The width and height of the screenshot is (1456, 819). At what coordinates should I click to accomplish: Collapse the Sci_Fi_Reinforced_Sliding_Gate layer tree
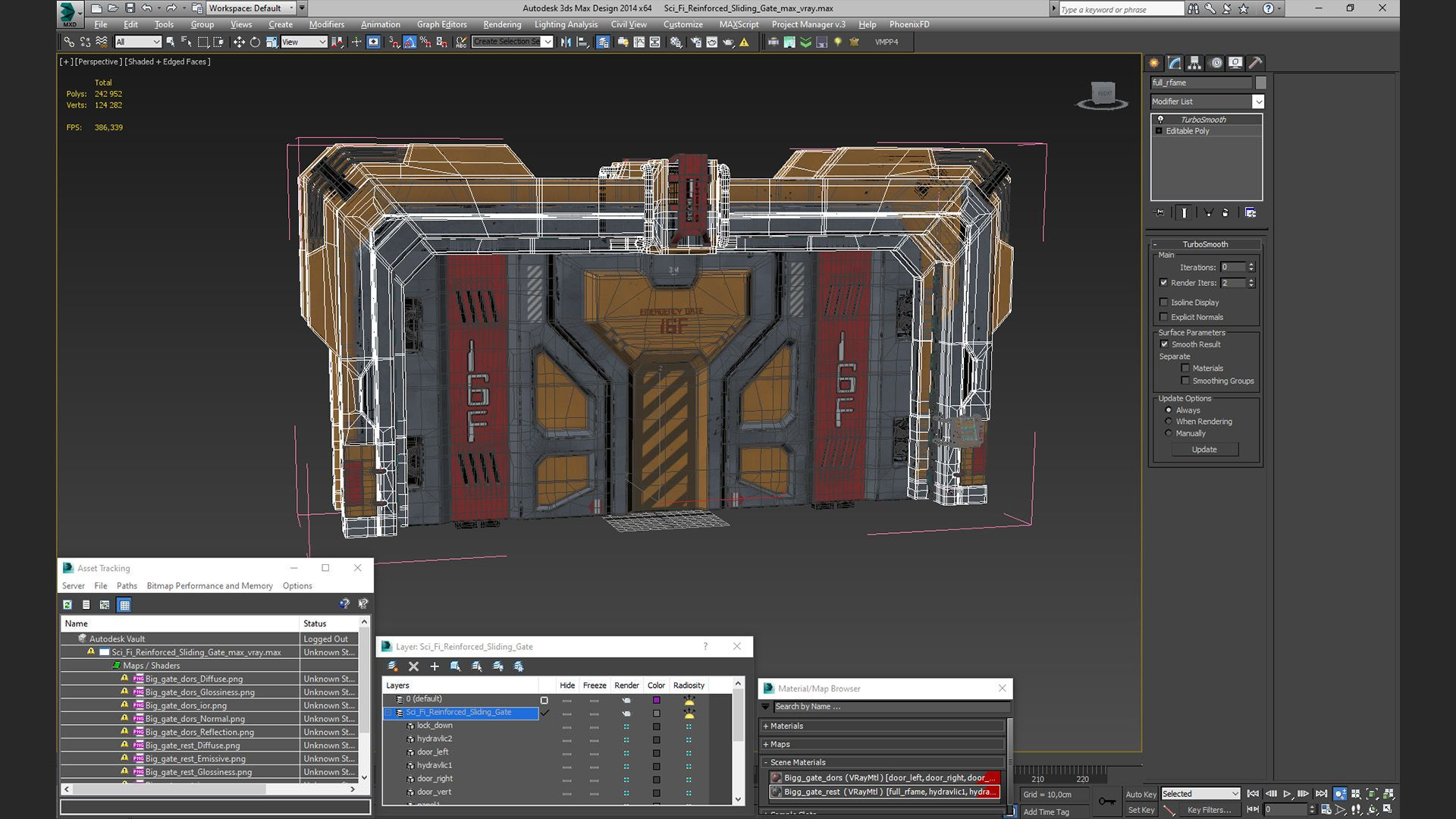click(389, 713)
